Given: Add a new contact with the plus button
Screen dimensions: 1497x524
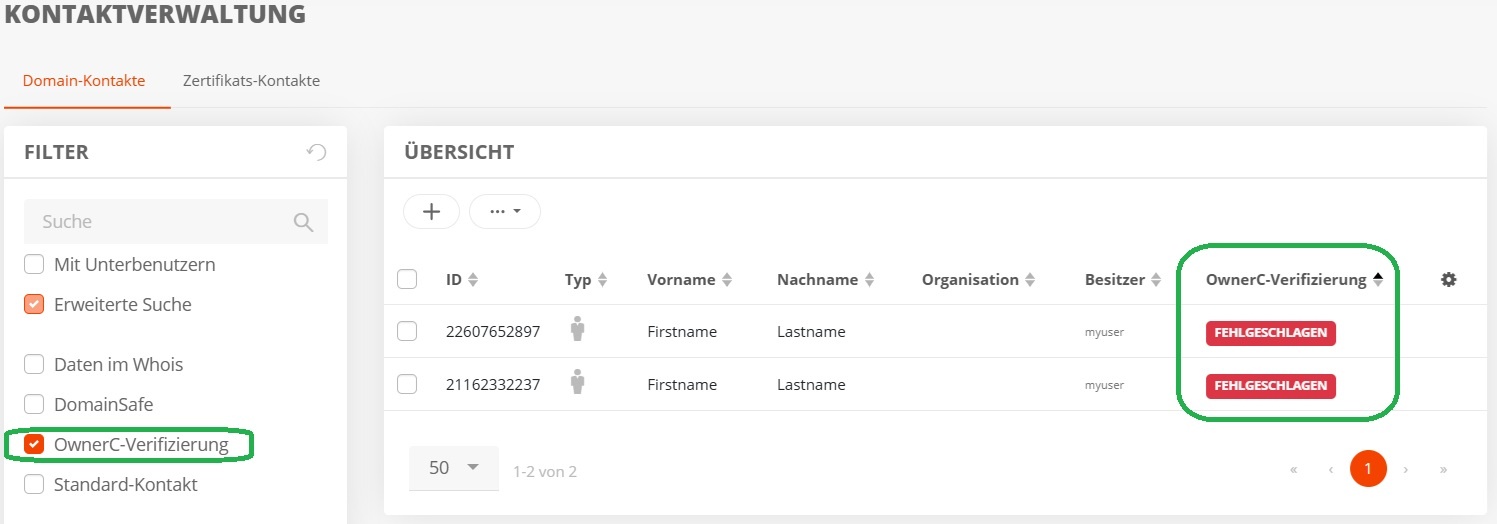Looking at the screenshot, I should [x=431, y=211].
